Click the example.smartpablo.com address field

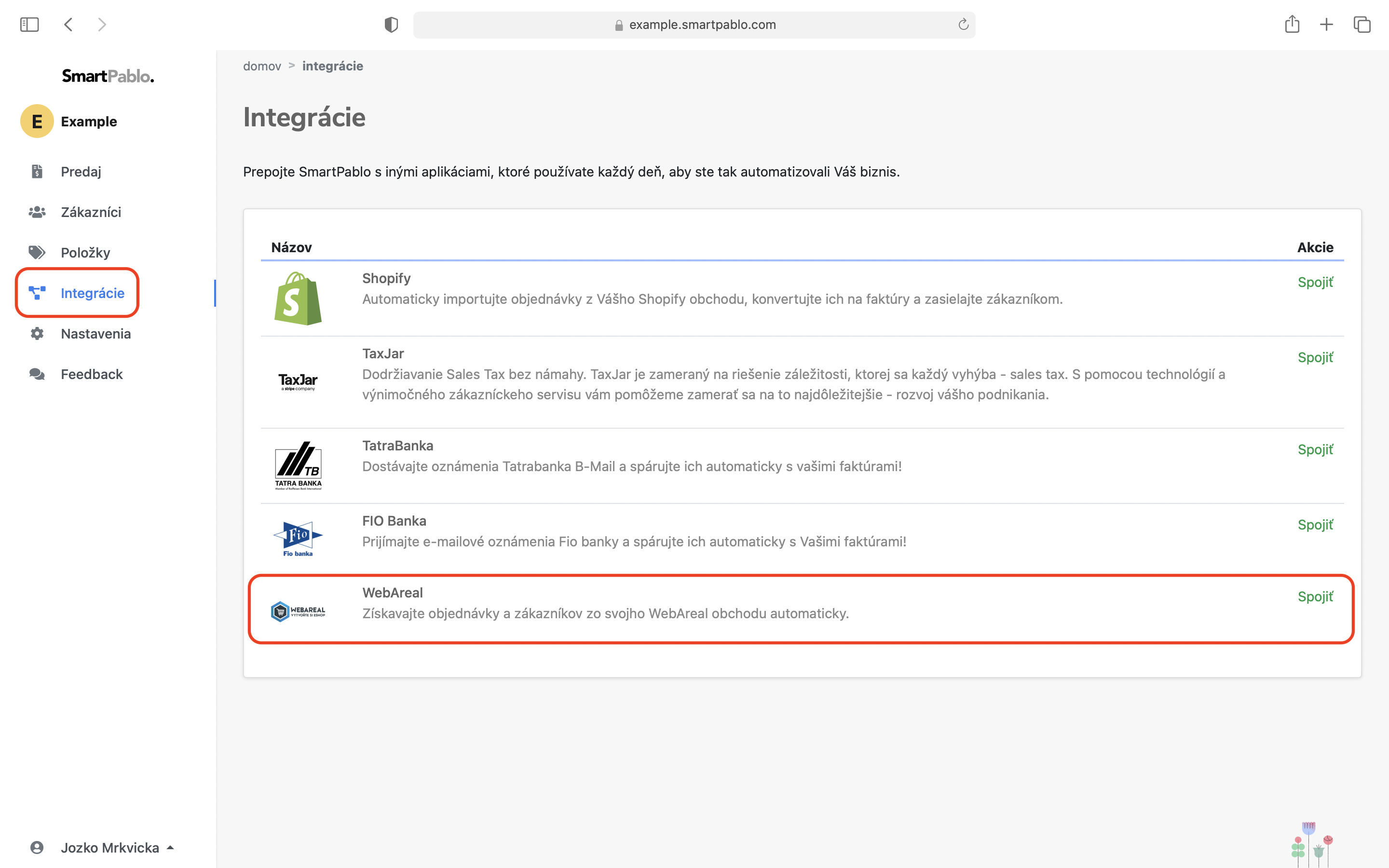pyautogui.click(x=694, y=25)
